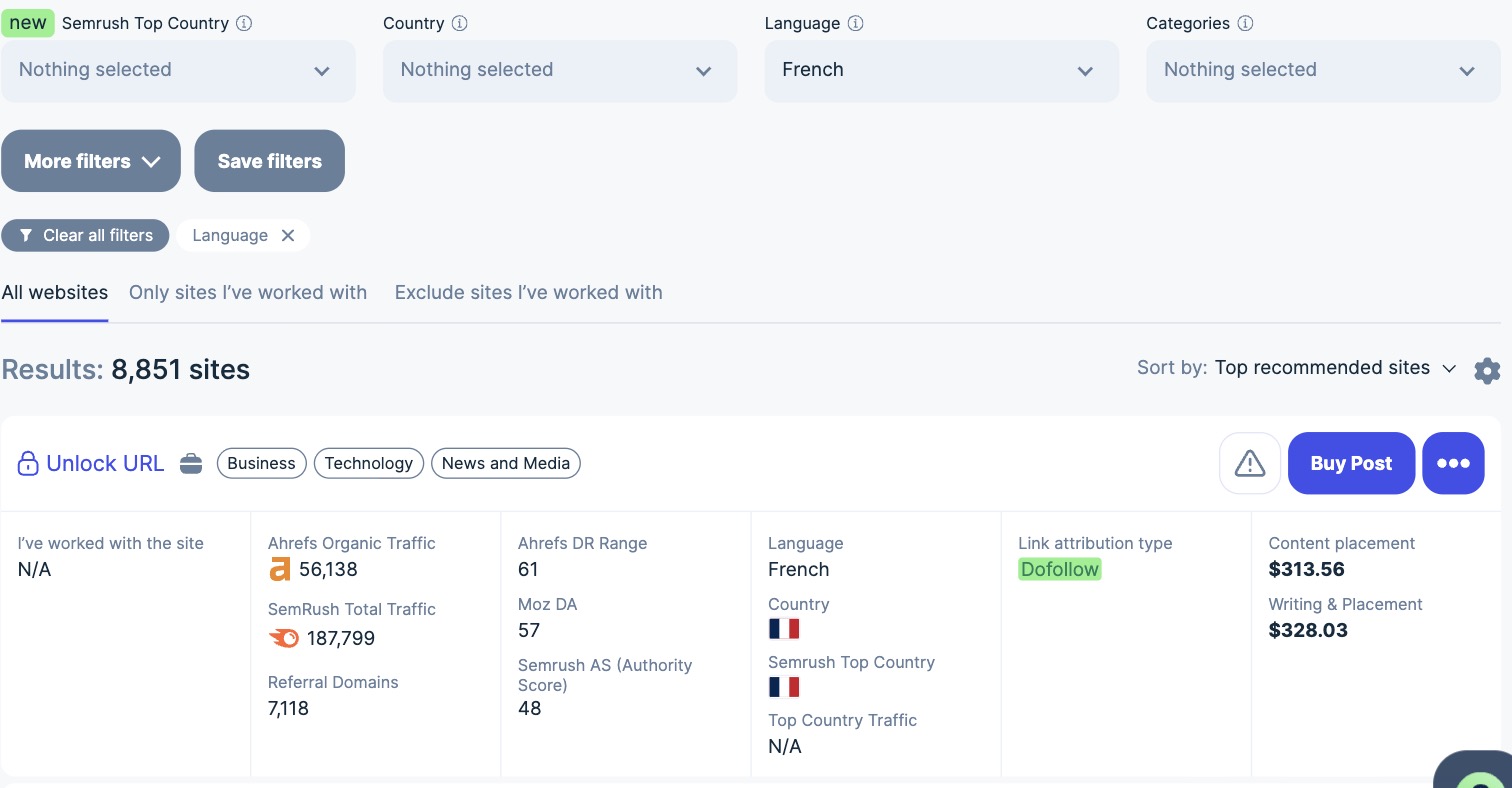Switch to All websites tab
The width and height of the screenshot is (1512, 788).
[55, 293]
